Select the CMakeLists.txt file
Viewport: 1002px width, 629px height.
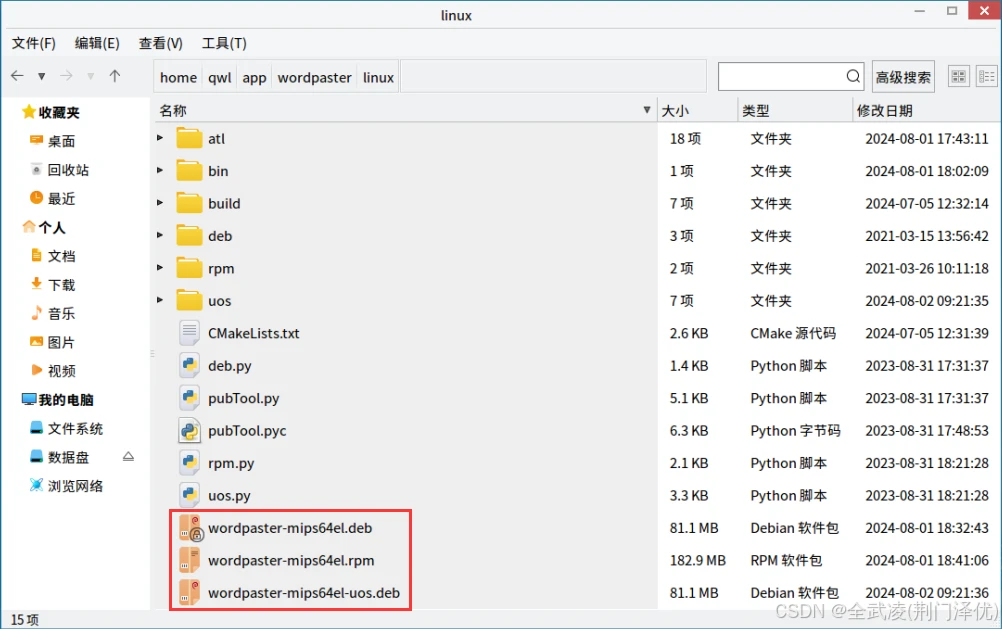pos(254,333)
